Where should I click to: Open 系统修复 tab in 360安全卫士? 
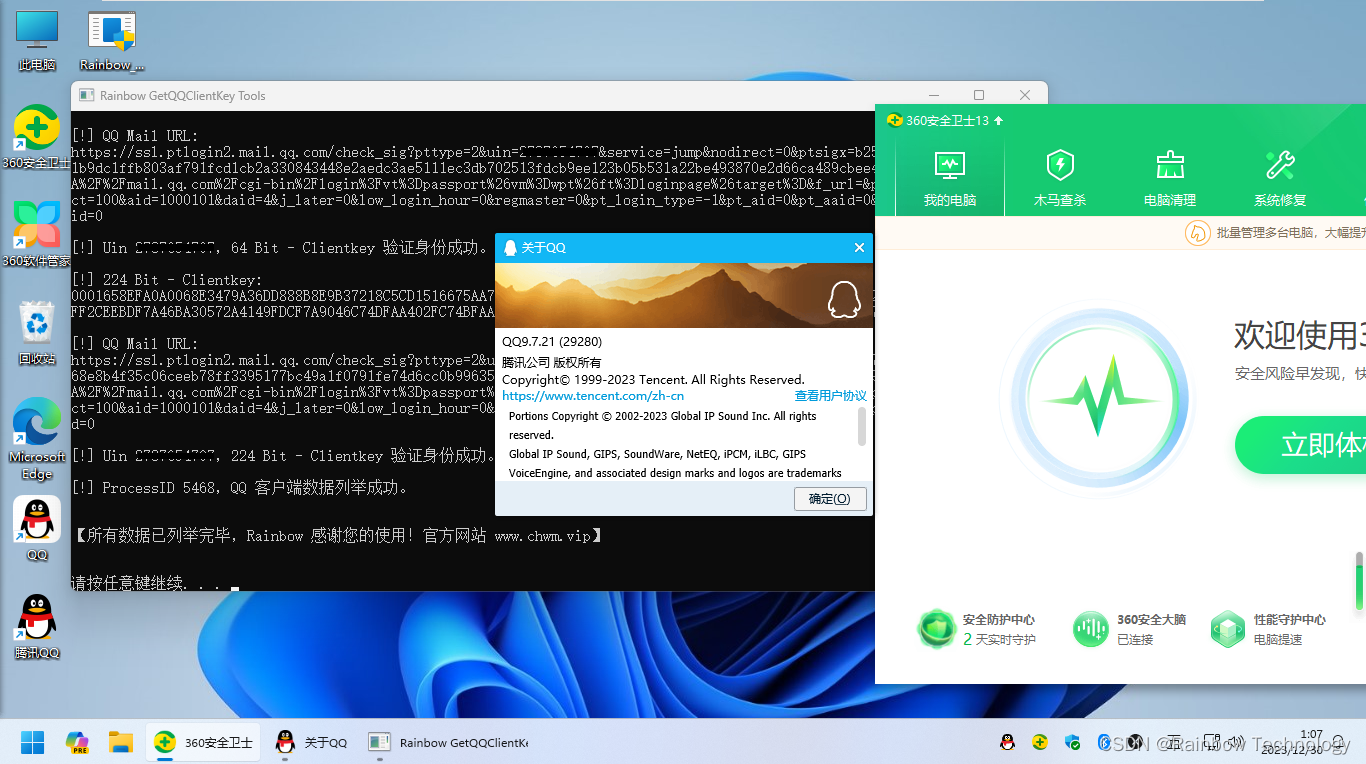tap(1280, 178)
